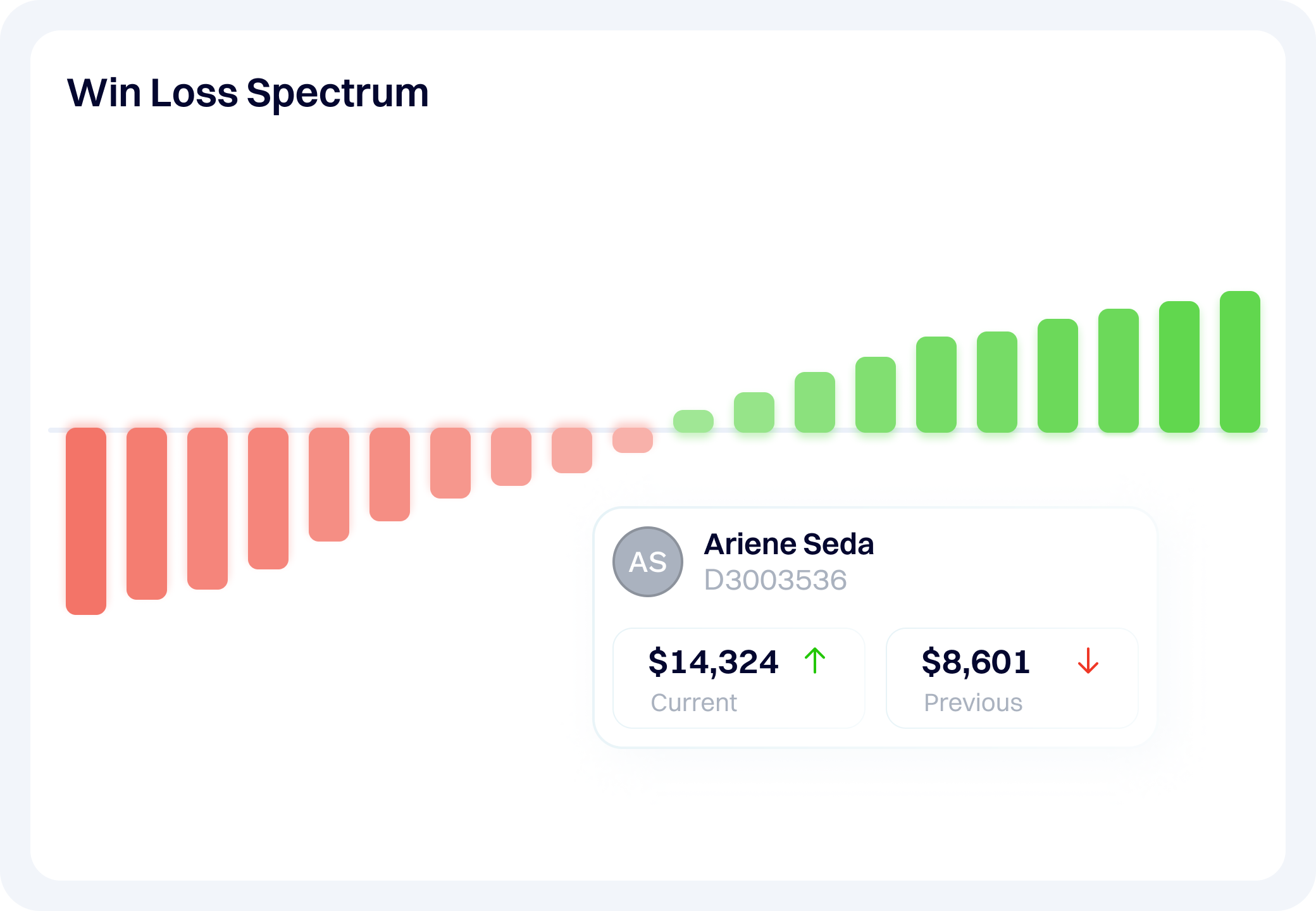1316x911 pixels.
Task: Click the Win Loss Spectrum title
Action: [x=248, y=93]
